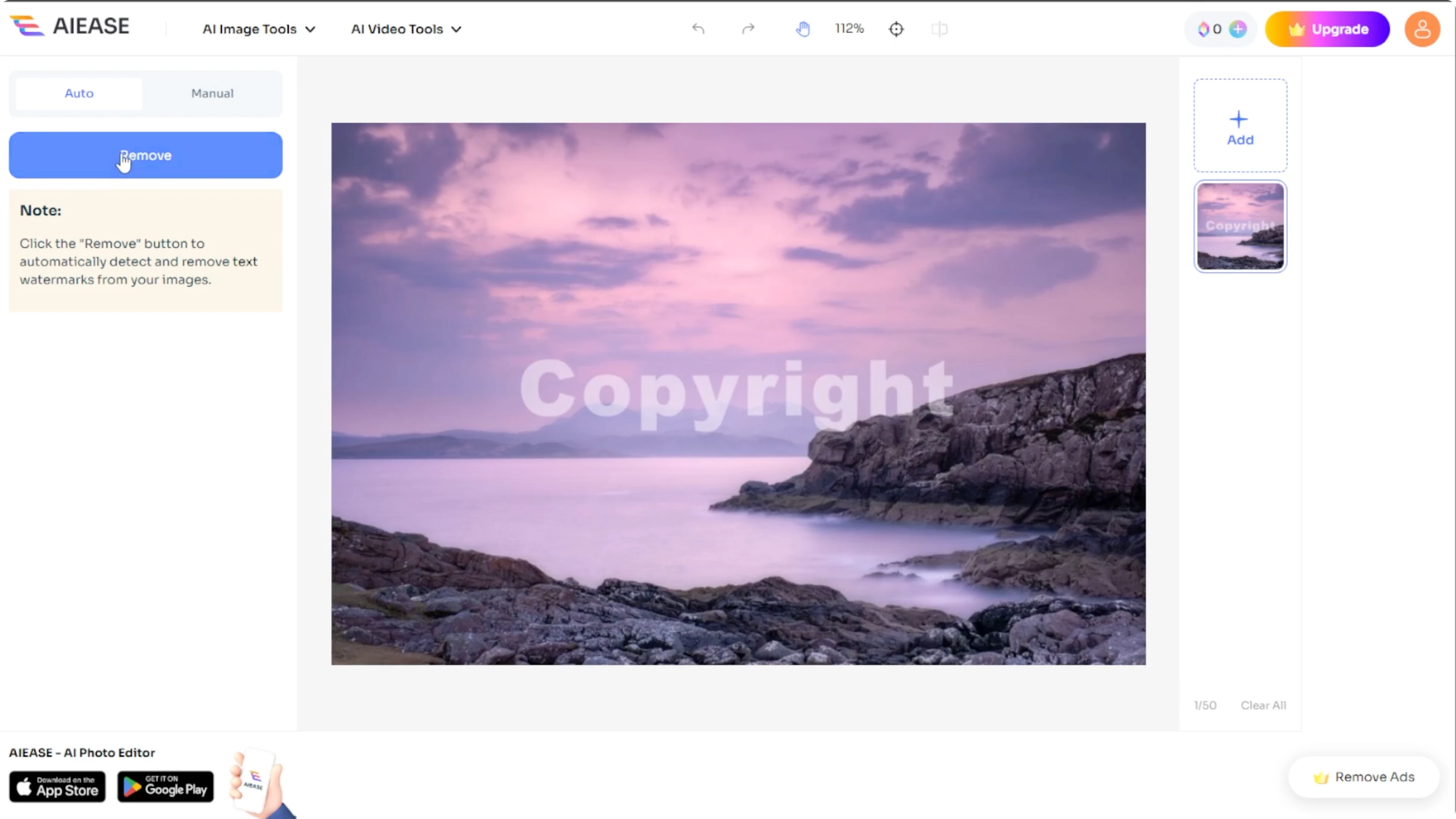This screenshot has width=1456, height=819.
Task: Open the user profile avatar
Action: pos(1422,29)
